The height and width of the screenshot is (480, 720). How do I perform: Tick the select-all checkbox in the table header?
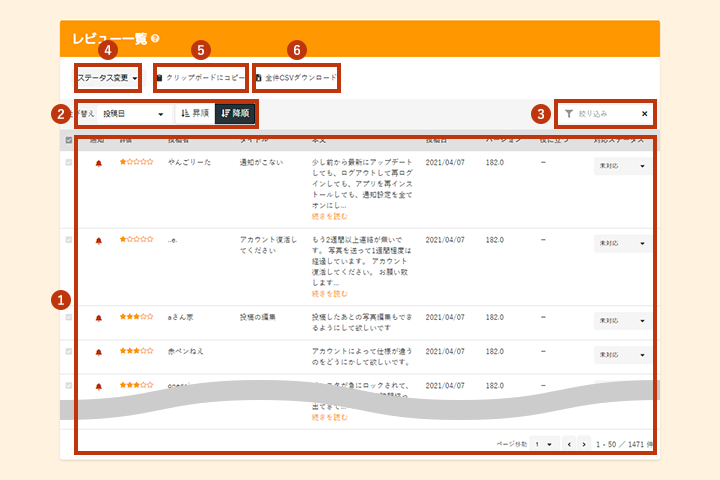(68, 141)
